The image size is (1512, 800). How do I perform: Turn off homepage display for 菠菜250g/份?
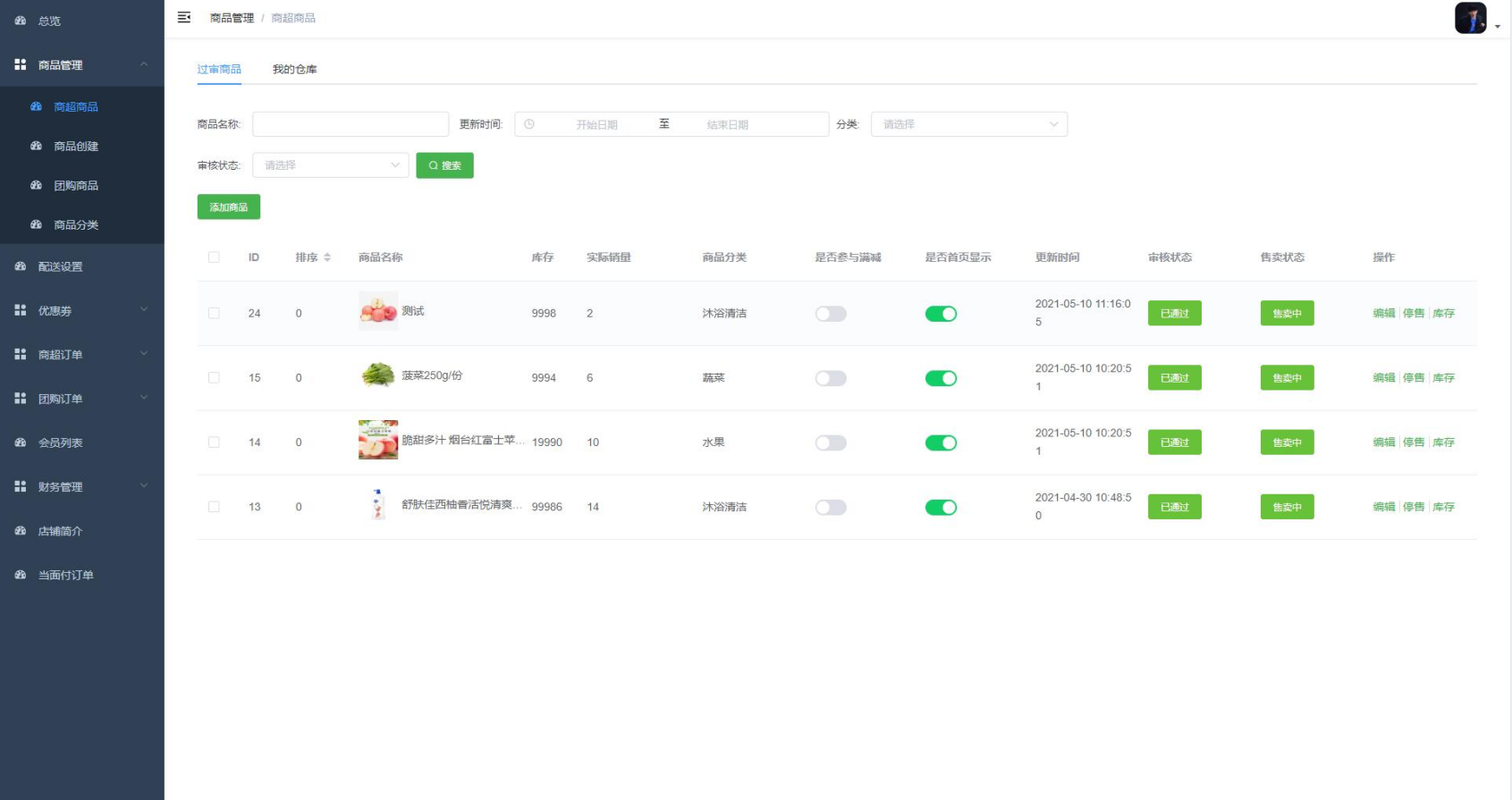[x=940, y=378]
